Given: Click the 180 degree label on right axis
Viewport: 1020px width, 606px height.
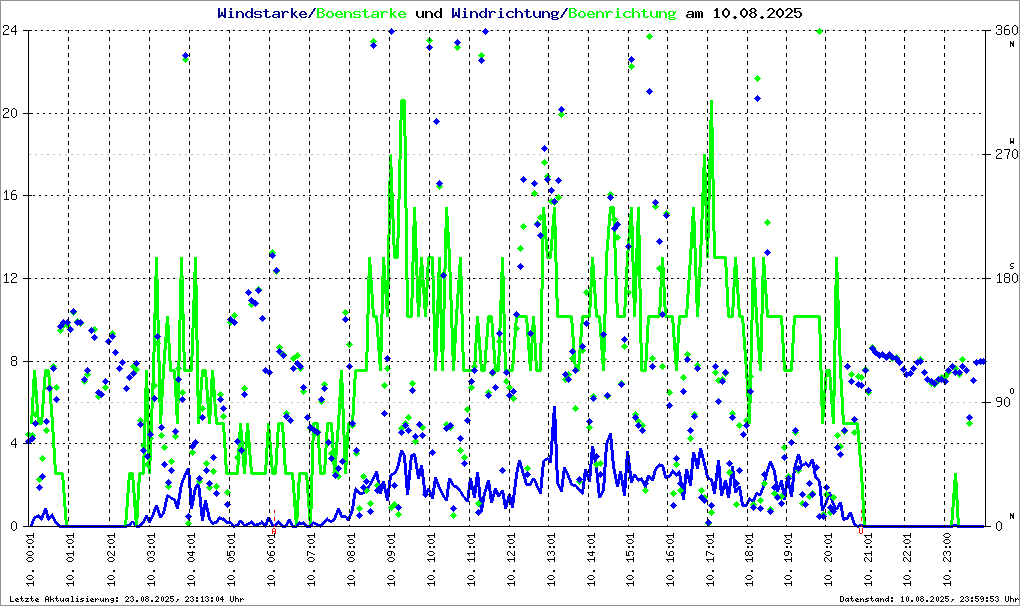Looking at the screenshot, I should coord(1002,278).
